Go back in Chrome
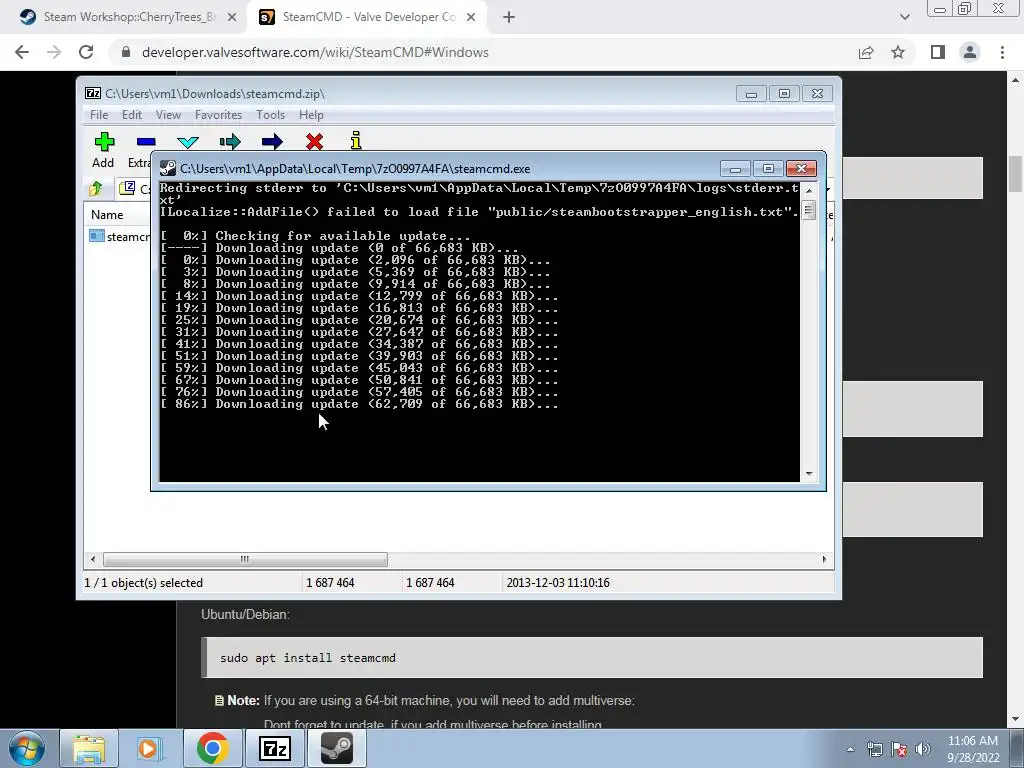 tap(22, 52)
